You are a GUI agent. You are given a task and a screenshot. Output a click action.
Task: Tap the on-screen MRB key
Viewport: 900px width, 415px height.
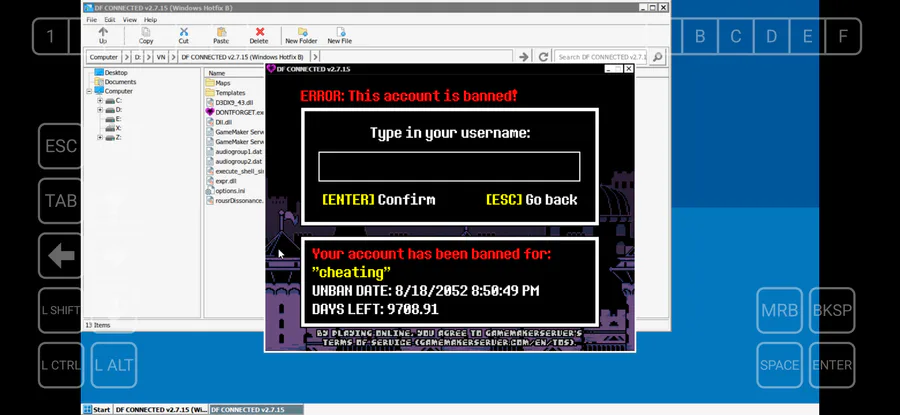coord(779,310)
